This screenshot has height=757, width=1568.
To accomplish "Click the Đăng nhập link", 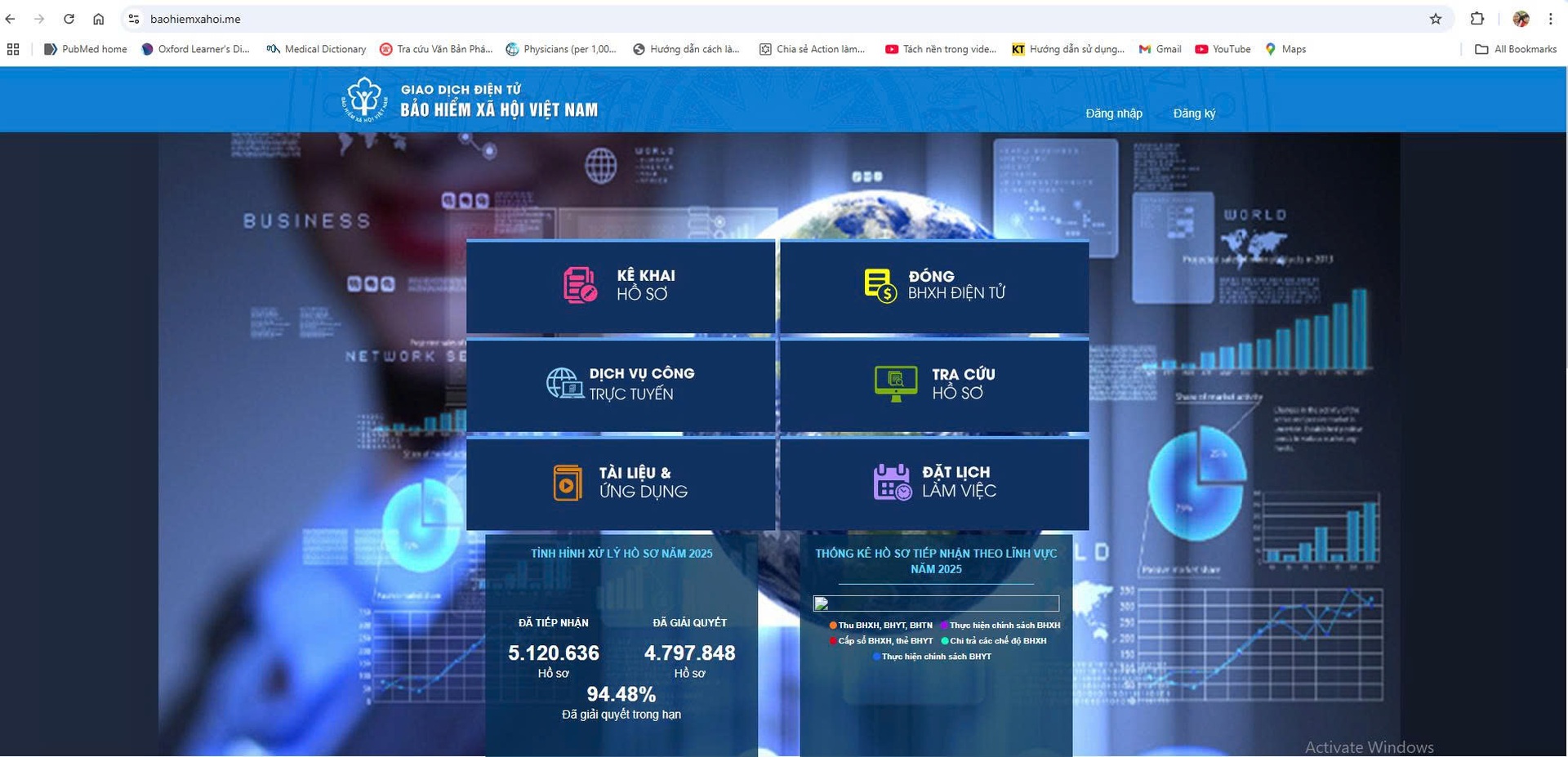I will pos(1113,114).
